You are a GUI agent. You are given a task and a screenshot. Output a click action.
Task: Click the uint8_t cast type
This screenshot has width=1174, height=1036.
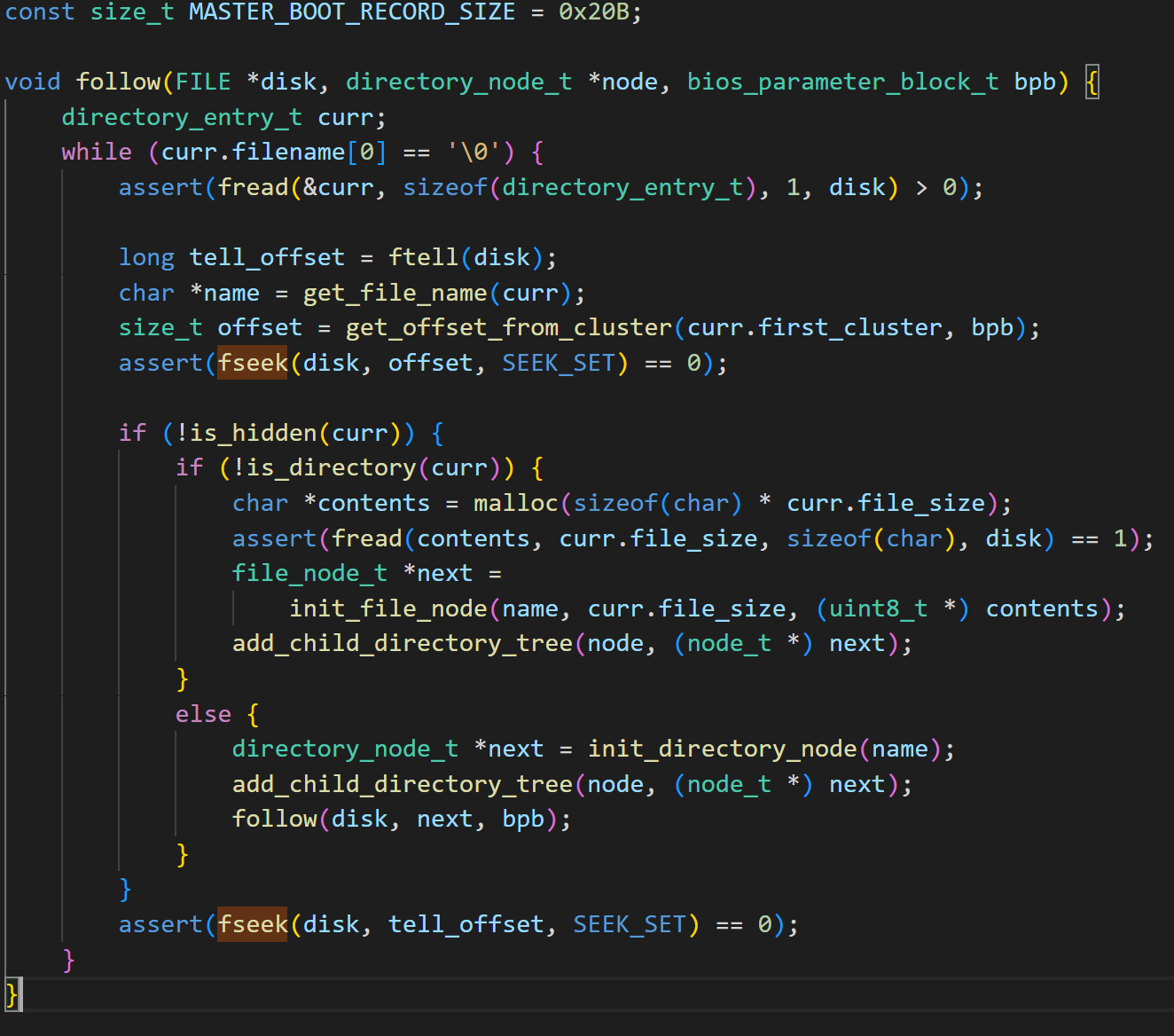[x=878, y=609]
